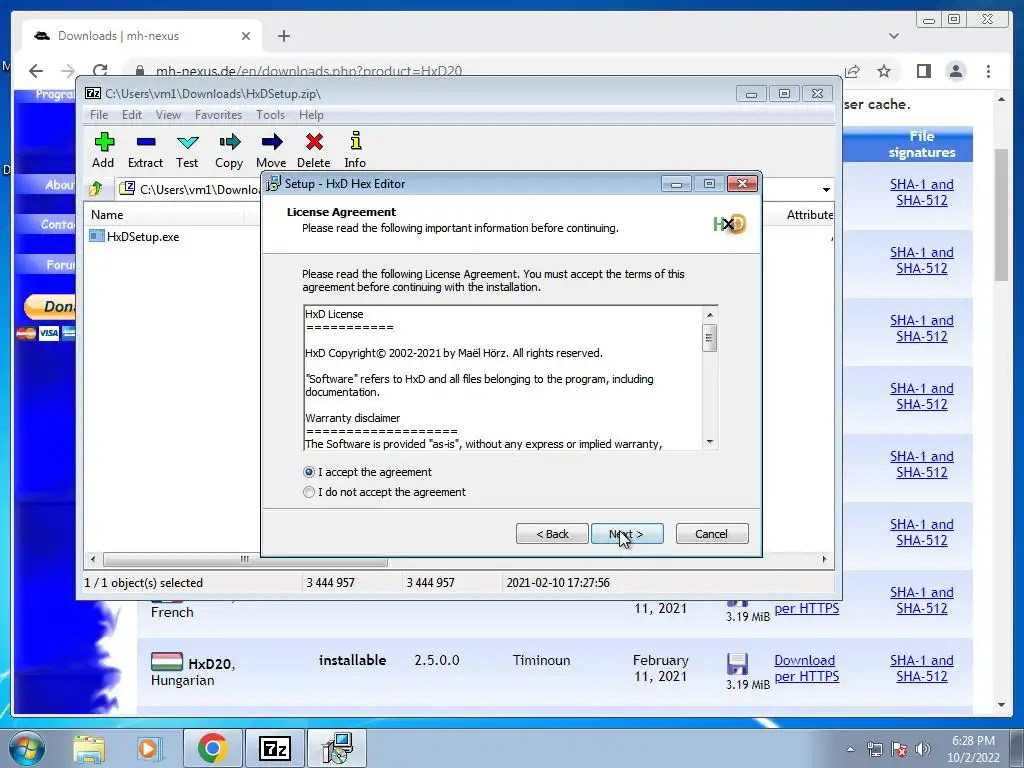Show hidden system tray icons
1024x768 pixels.
click(x=850, y=749)
